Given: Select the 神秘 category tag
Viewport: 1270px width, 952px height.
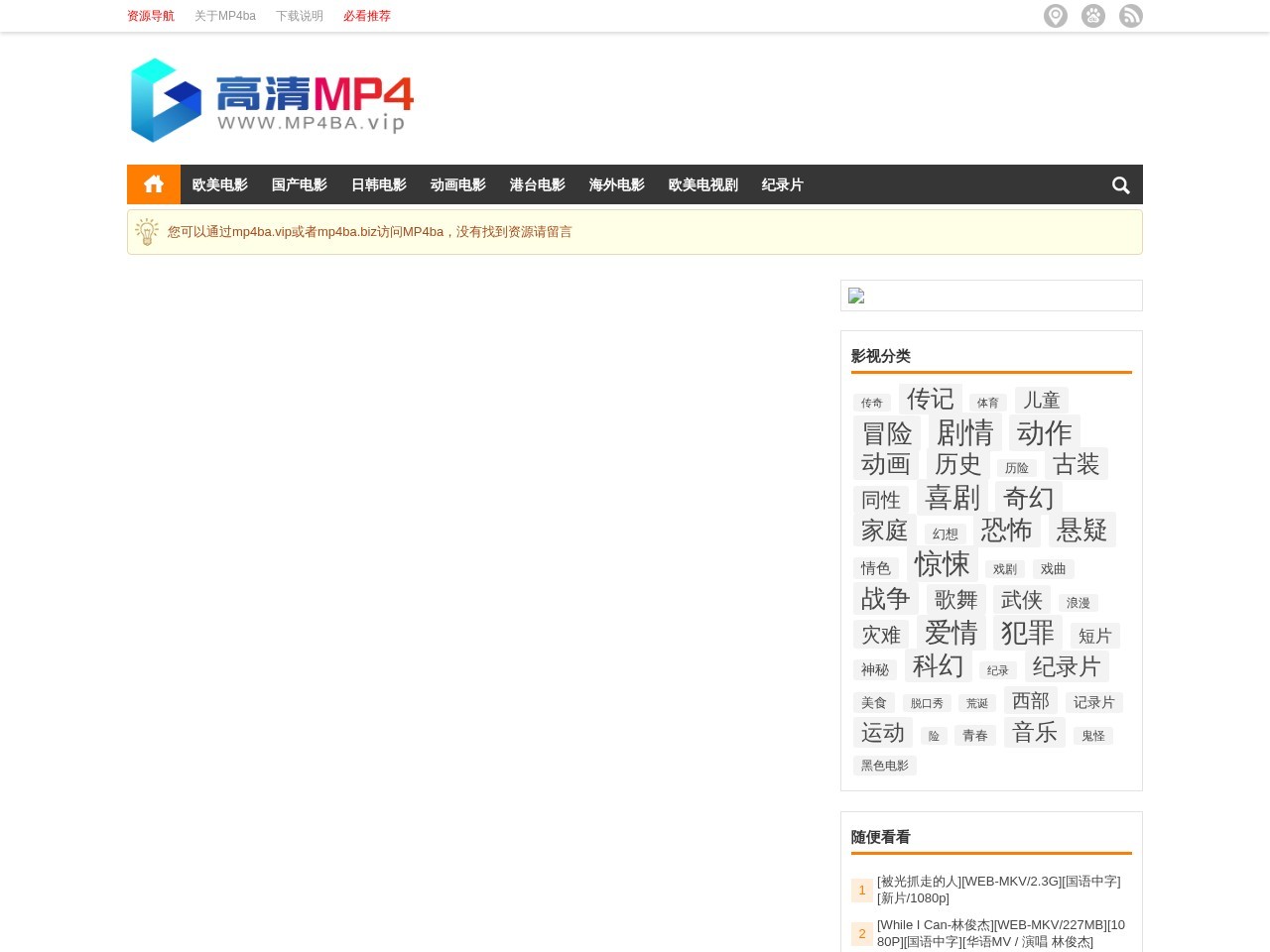Looking at the screenshot, I should click(x=875, y=670).
